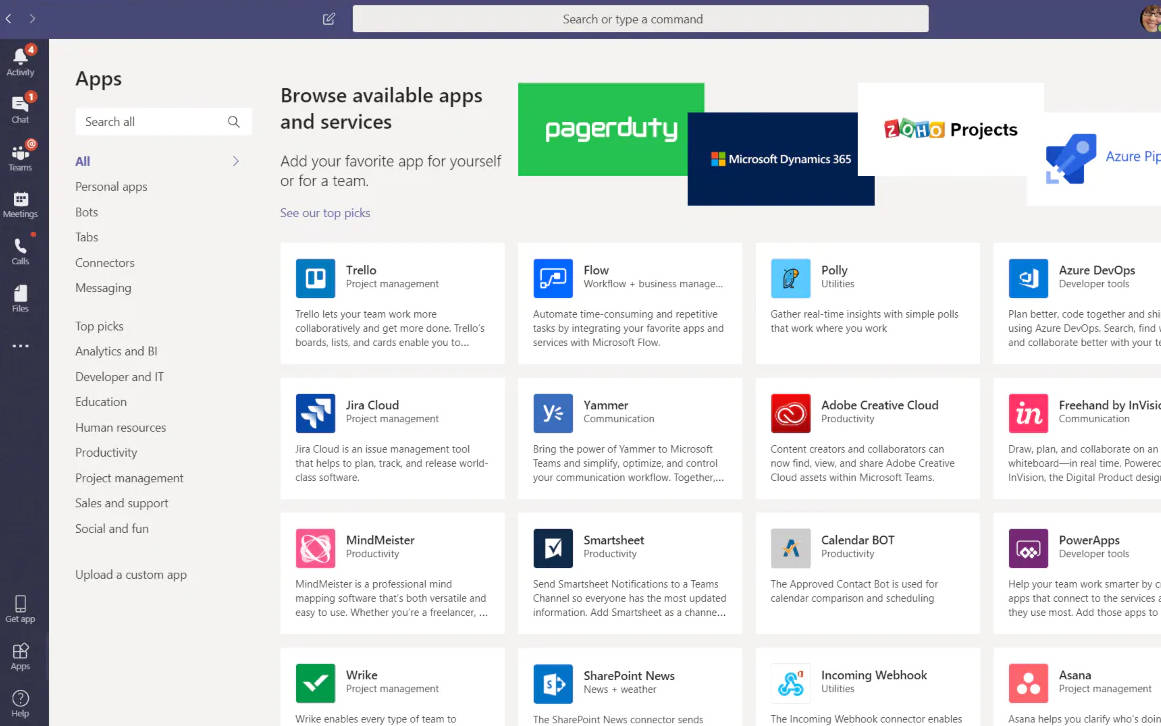Click the new chat compose icon

[x=329, y=19]
